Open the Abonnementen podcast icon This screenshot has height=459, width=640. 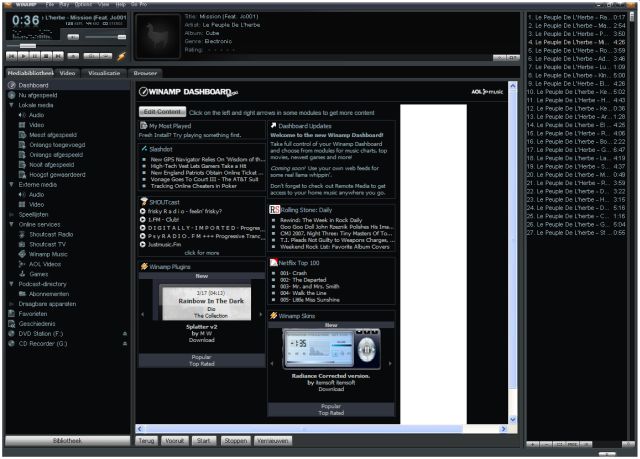point(22,294)
